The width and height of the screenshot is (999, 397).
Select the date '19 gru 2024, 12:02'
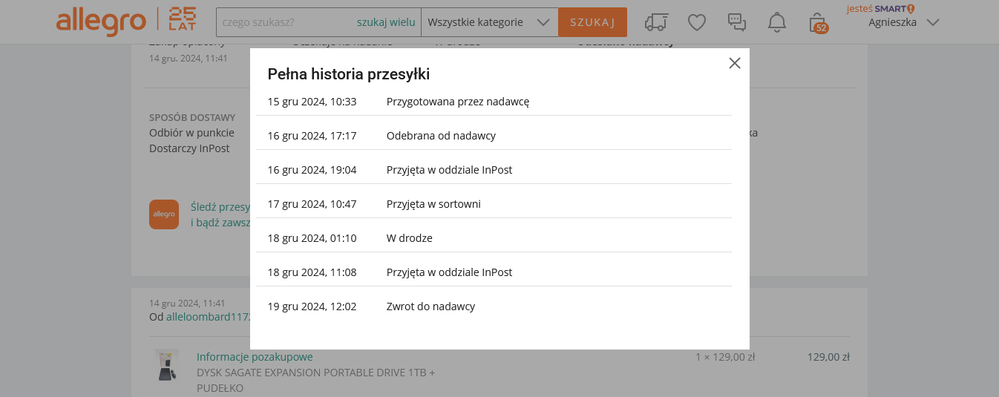coord(312,307)
